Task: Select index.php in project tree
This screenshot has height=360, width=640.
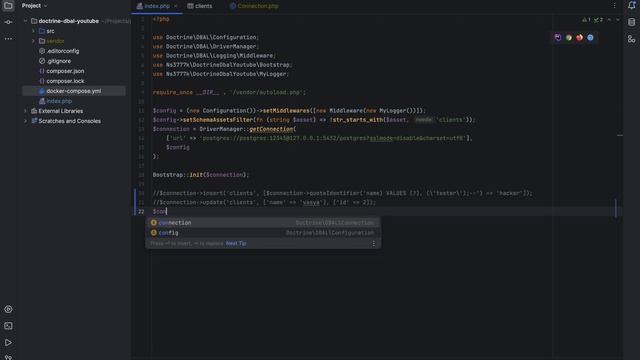Action: coord(59,101)
